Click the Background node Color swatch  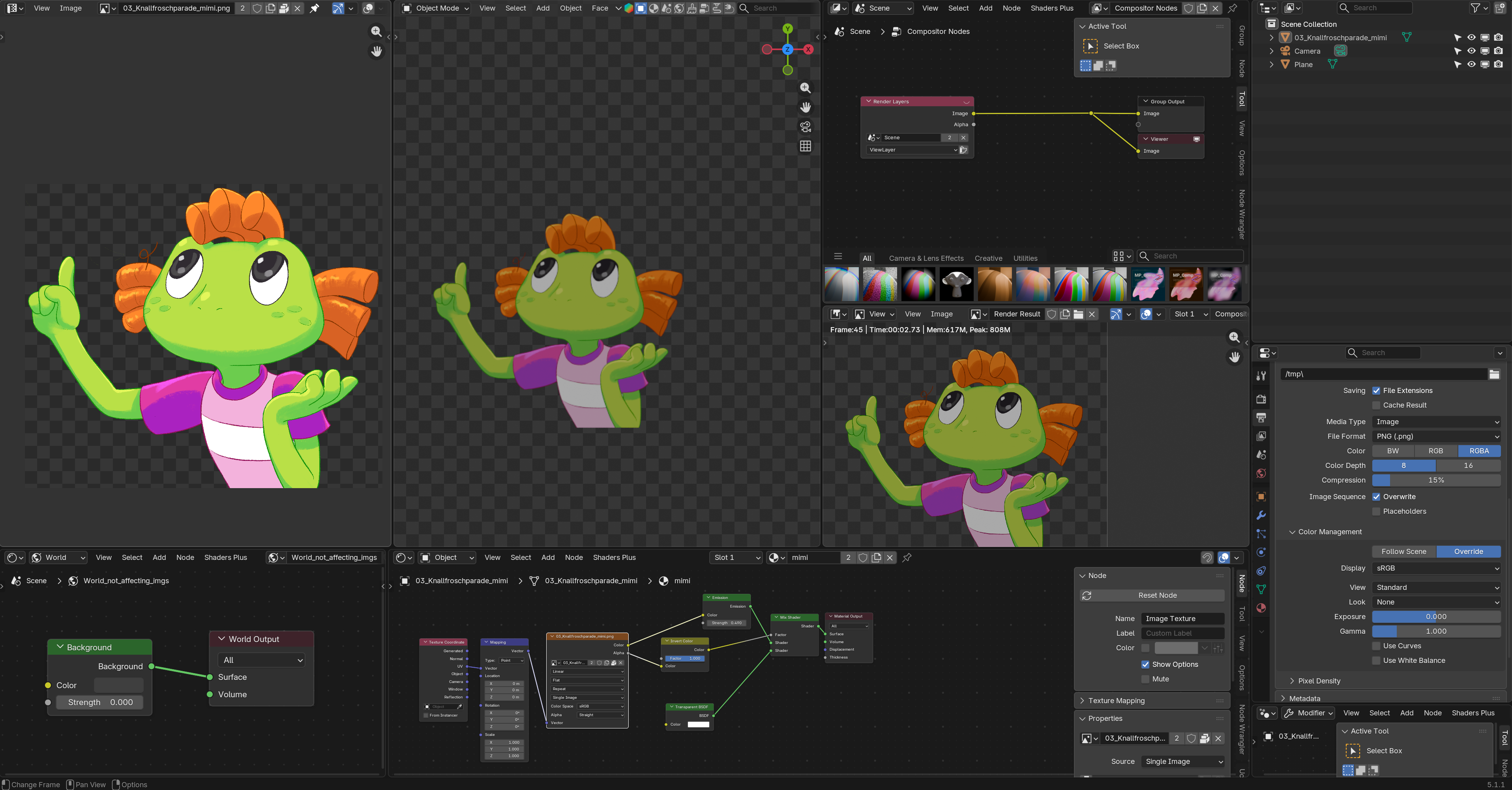click(118, 685)
